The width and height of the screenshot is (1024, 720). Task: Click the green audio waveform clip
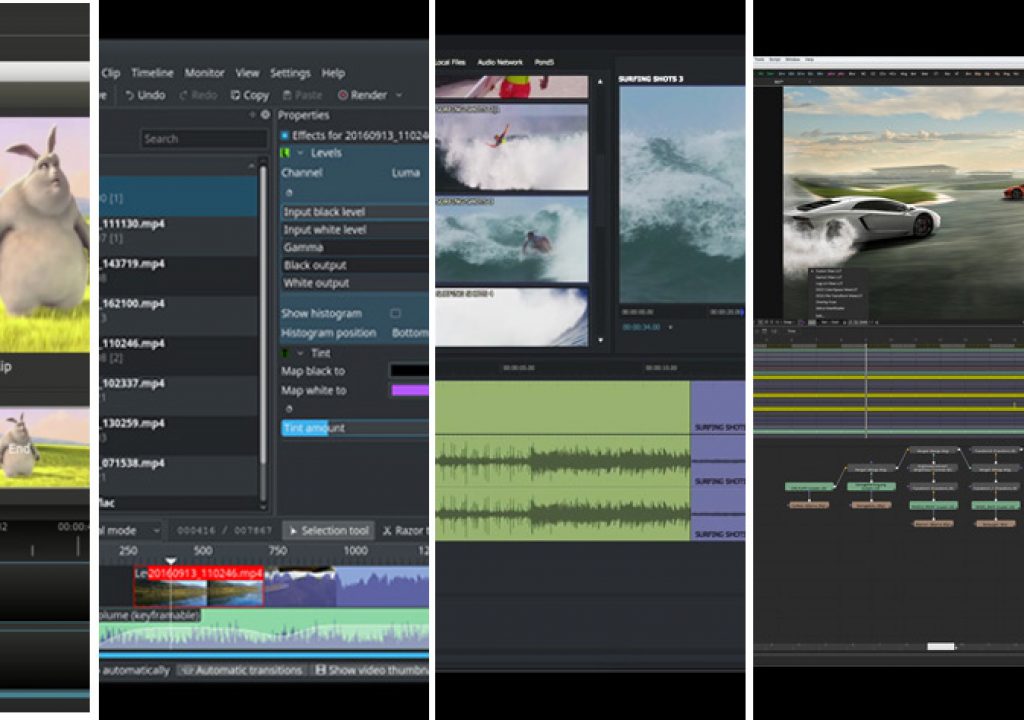click(562, 461)
